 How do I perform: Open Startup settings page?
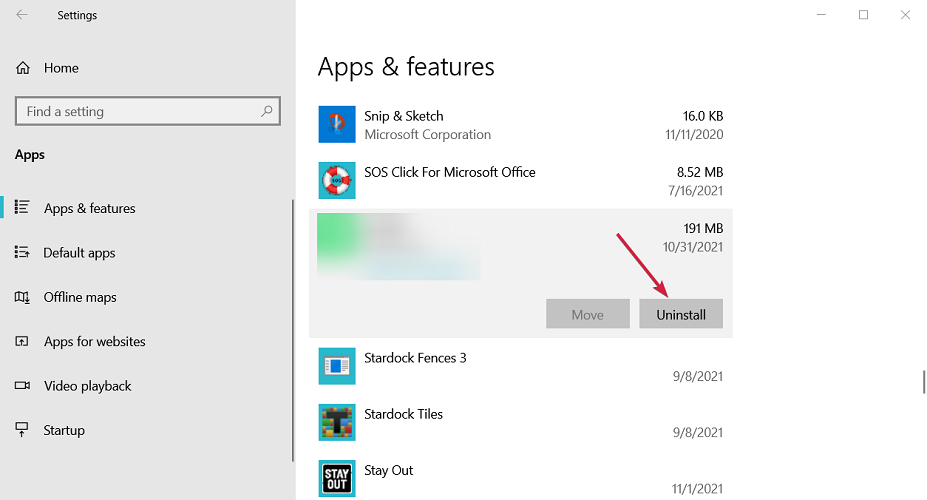64,430
